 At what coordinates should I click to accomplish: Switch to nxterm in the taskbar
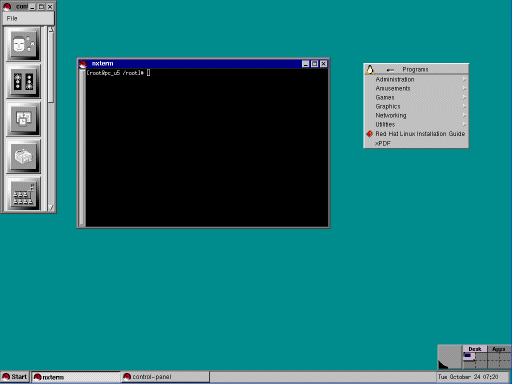(76, 377)
